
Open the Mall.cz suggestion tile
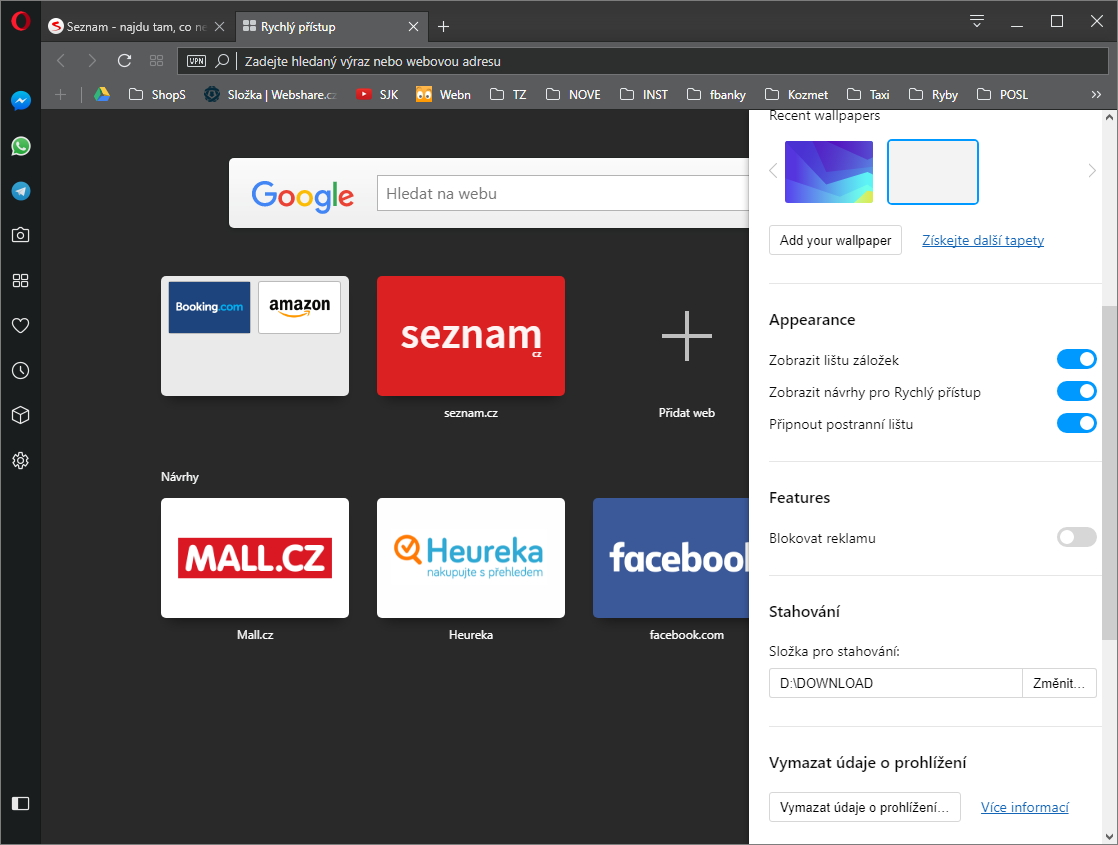pos(255,558)
